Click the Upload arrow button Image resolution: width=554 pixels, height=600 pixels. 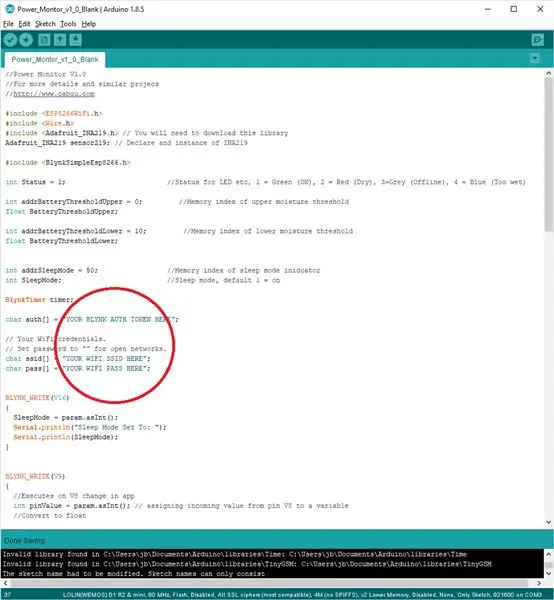click(26, 40)
